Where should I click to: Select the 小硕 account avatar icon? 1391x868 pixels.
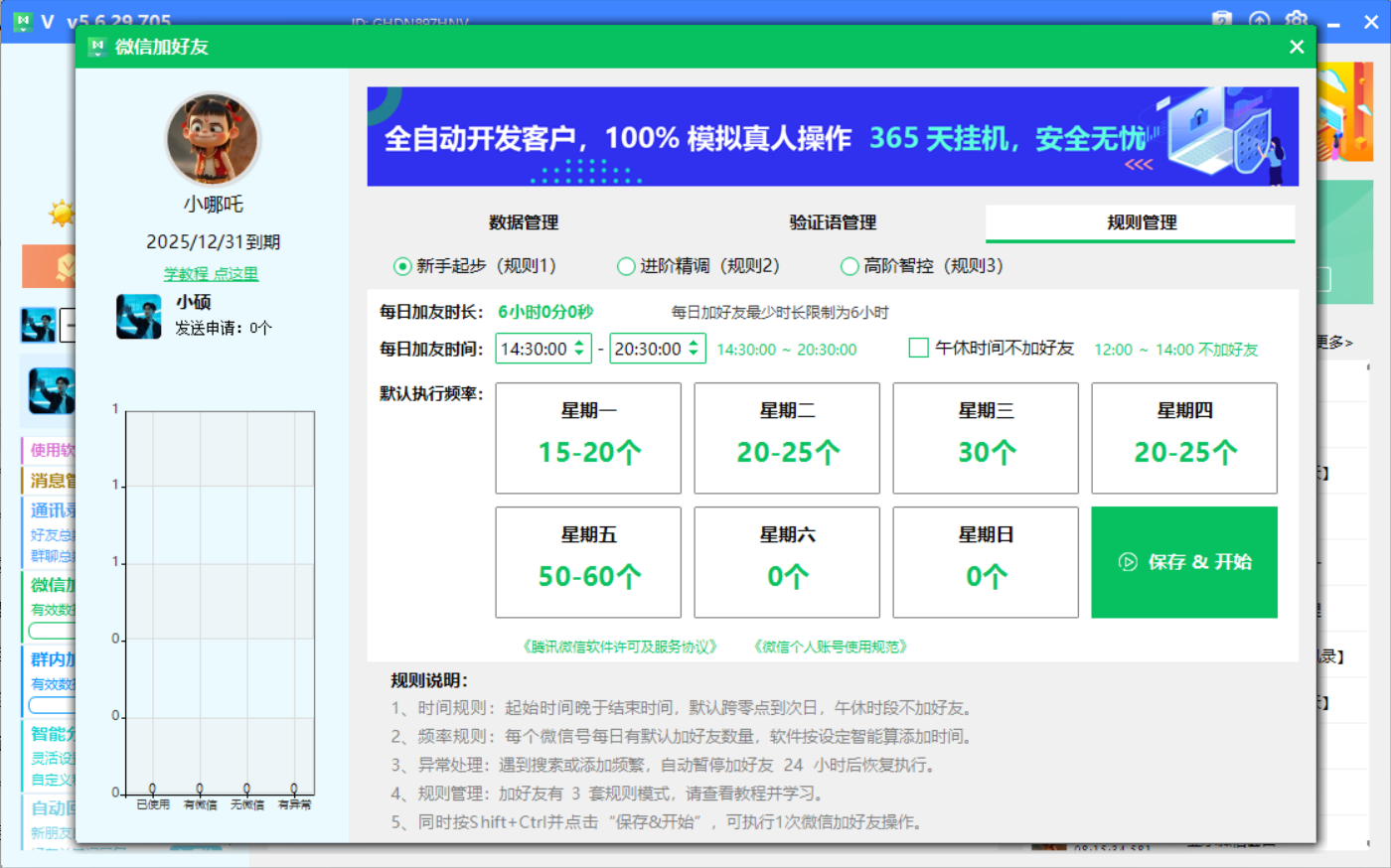[x=139, y=318]
